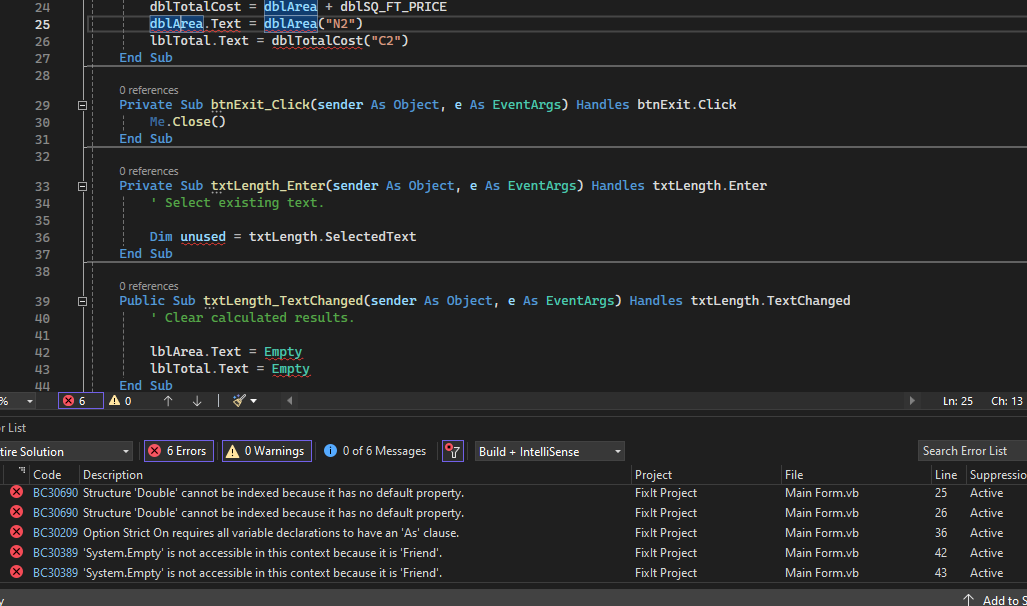Screen dimensions: 1027x606
Task: Click the red error count indicator in status strip
Action: pos(79,400)
